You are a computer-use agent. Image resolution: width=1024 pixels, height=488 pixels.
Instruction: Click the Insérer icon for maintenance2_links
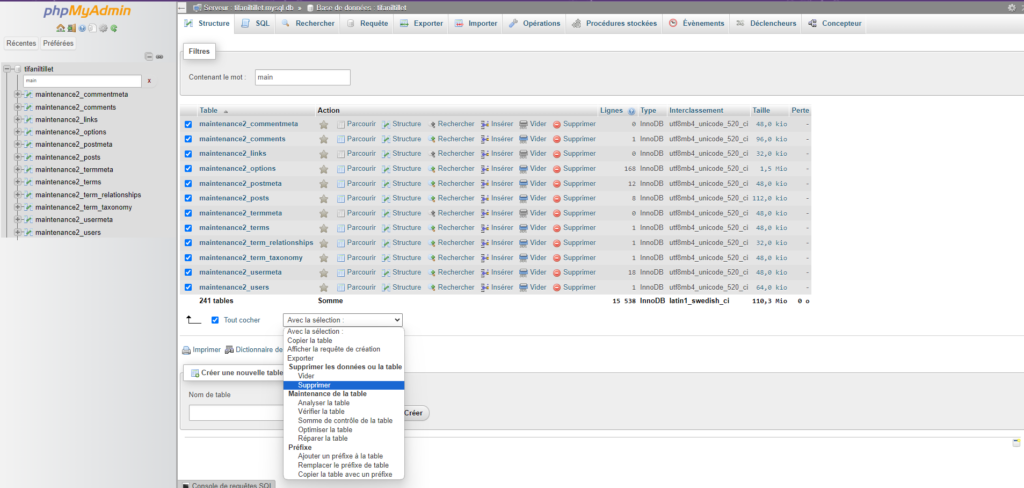click(485, 154)
